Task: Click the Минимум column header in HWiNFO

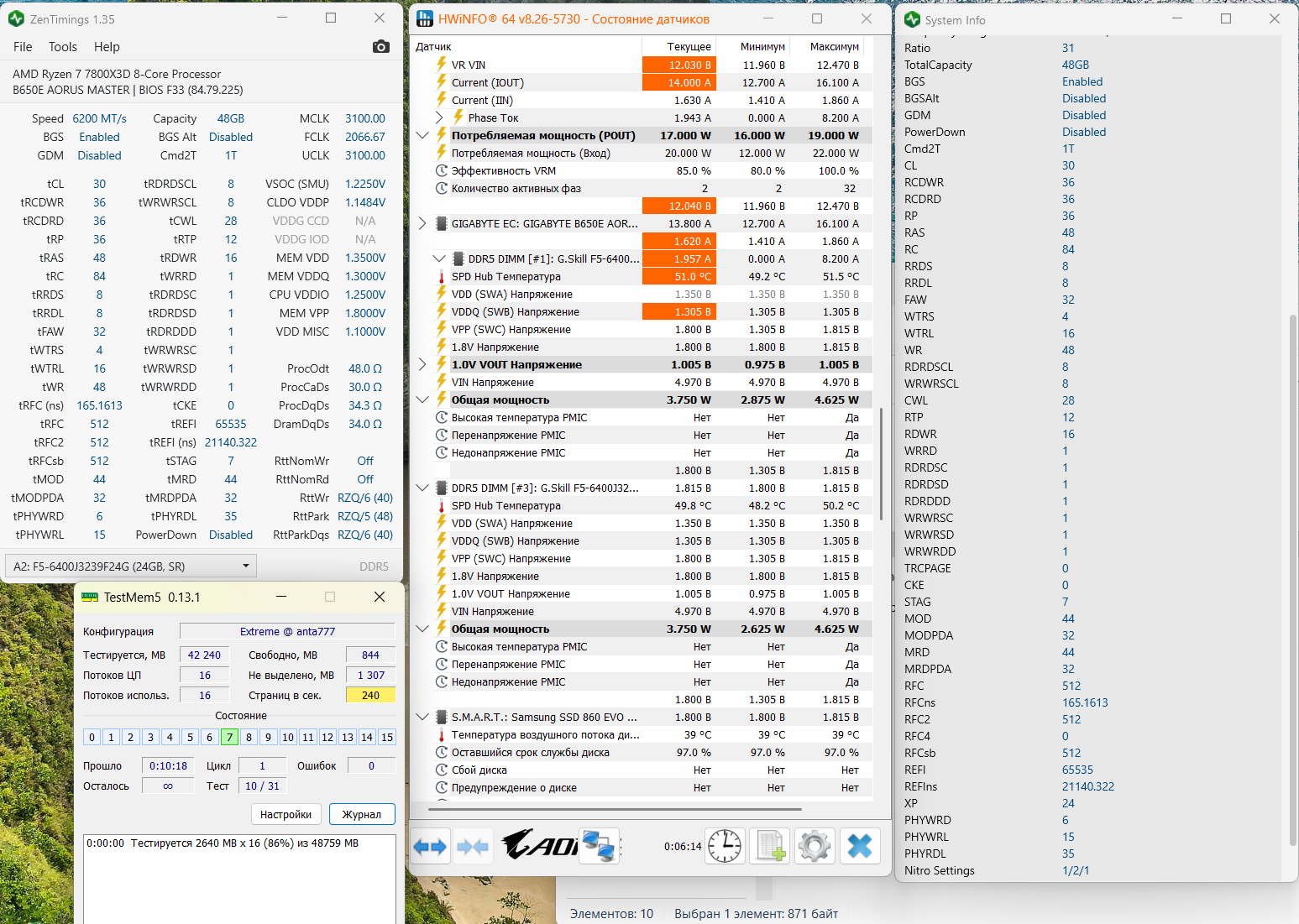Action: (753, 47)
